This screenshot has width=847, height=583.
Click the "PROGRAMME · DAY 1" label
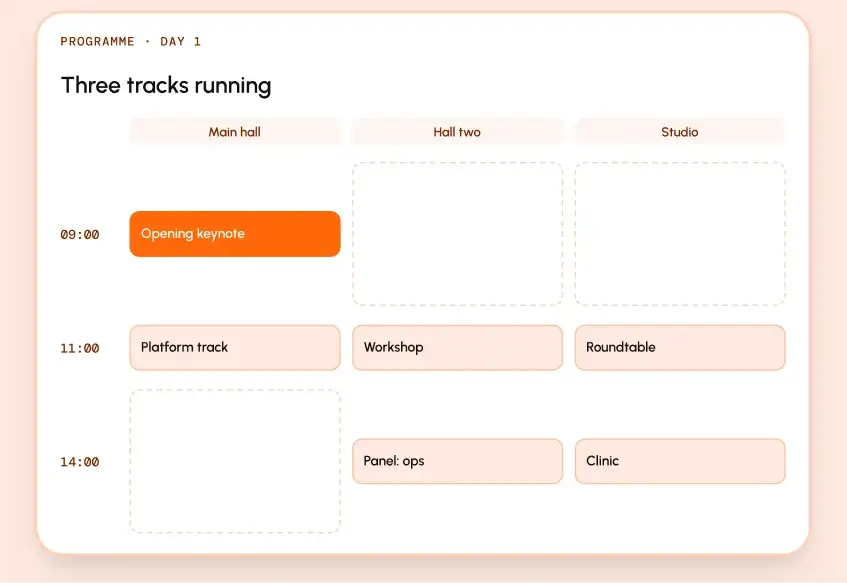click(131, 42)
